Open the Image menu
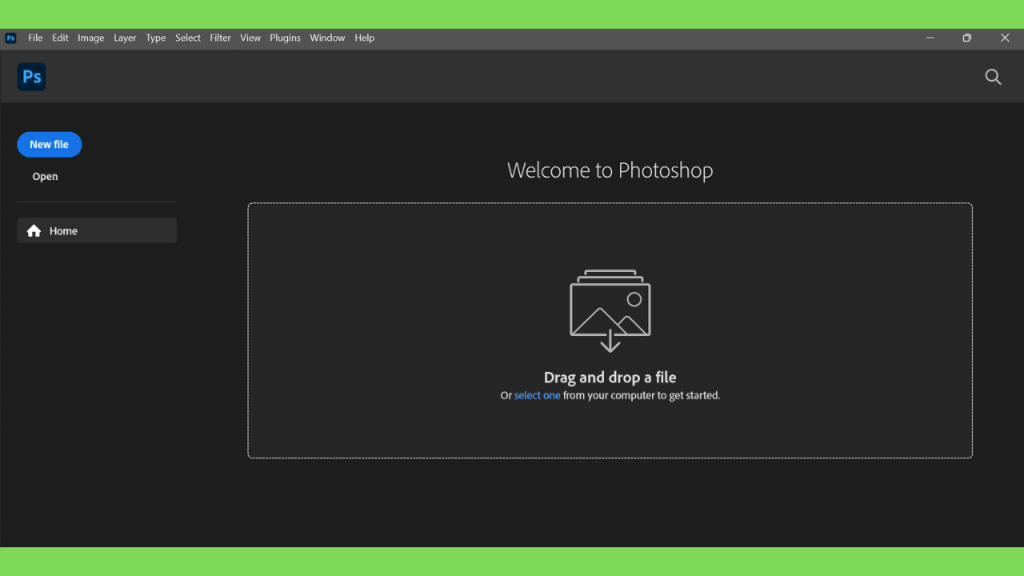The image size is (1024, 576). point(91,38)
